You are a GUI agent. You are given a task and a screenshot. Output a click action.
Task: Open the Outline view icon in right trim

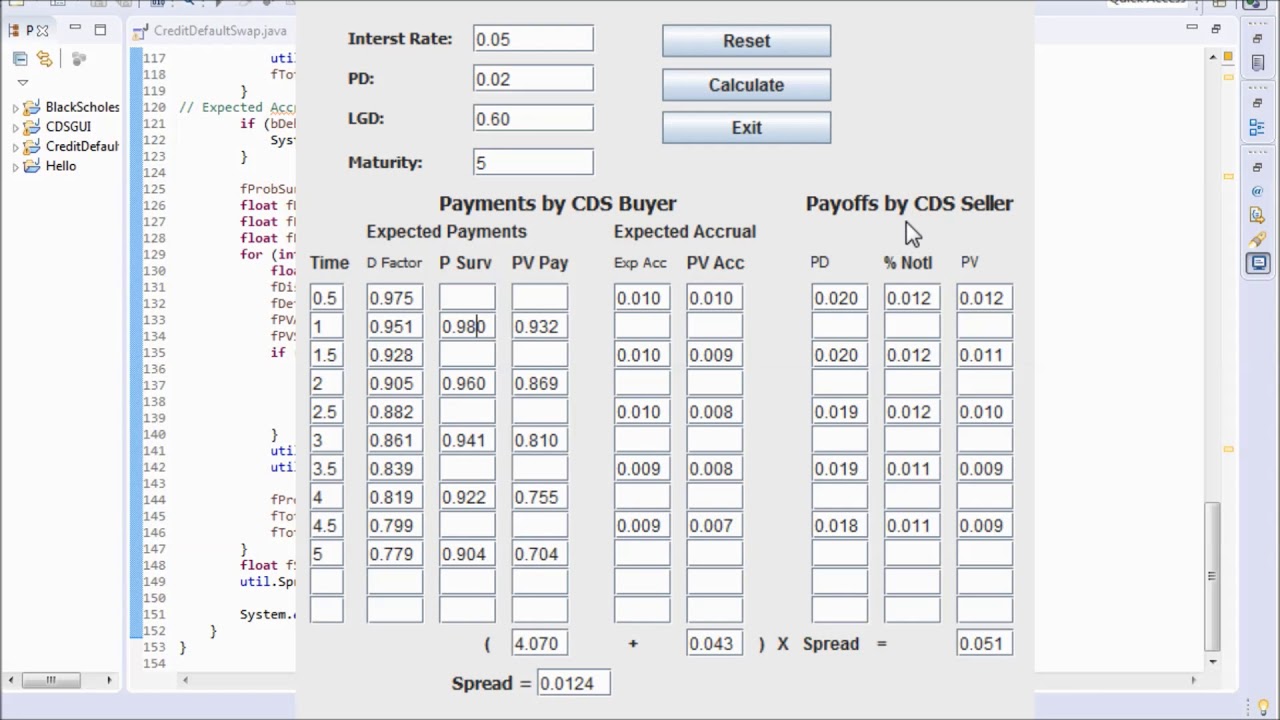(1257, 128)
